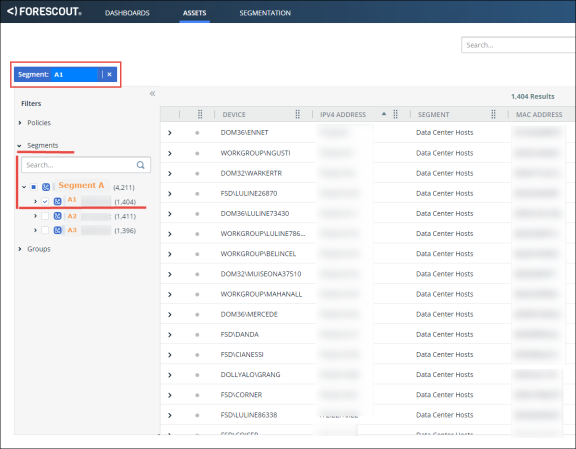
Task: Expand the DOM32\WARKERTR row
Action: (170, 173)
